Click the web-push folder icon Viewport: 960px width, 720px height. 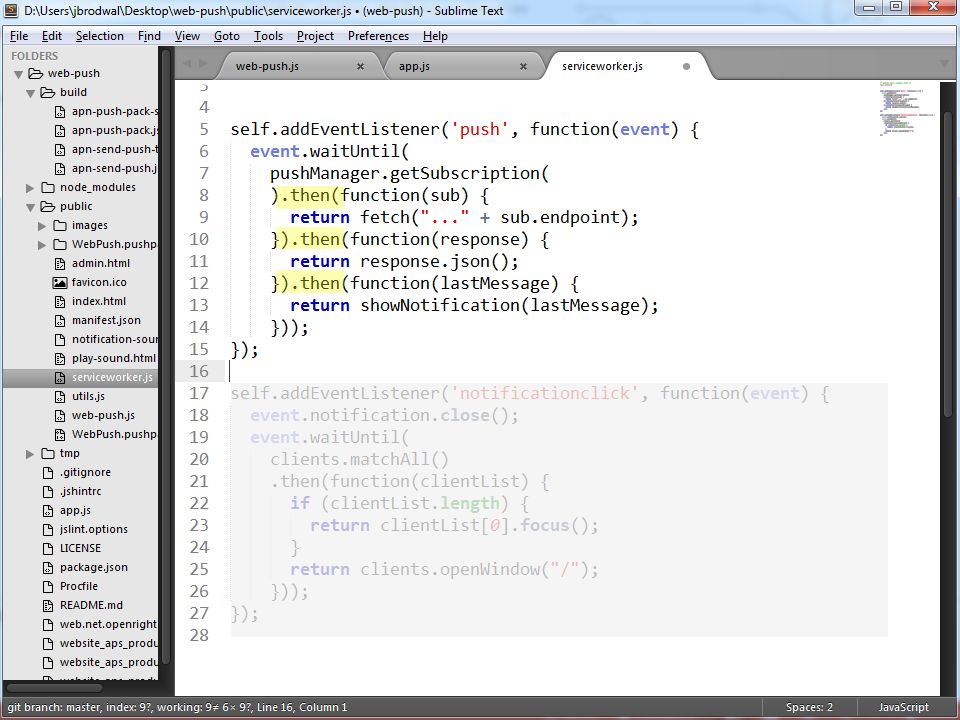pyautogui.click(x=36, y=73)
